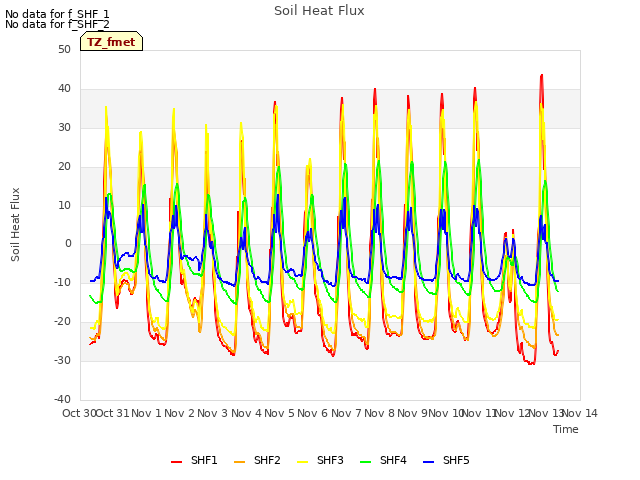This screenshot has width=640, height=480.
Task: Click the 'Nov 12' x-axis date label
Action: pyautogui.click(x=513, y=413)
